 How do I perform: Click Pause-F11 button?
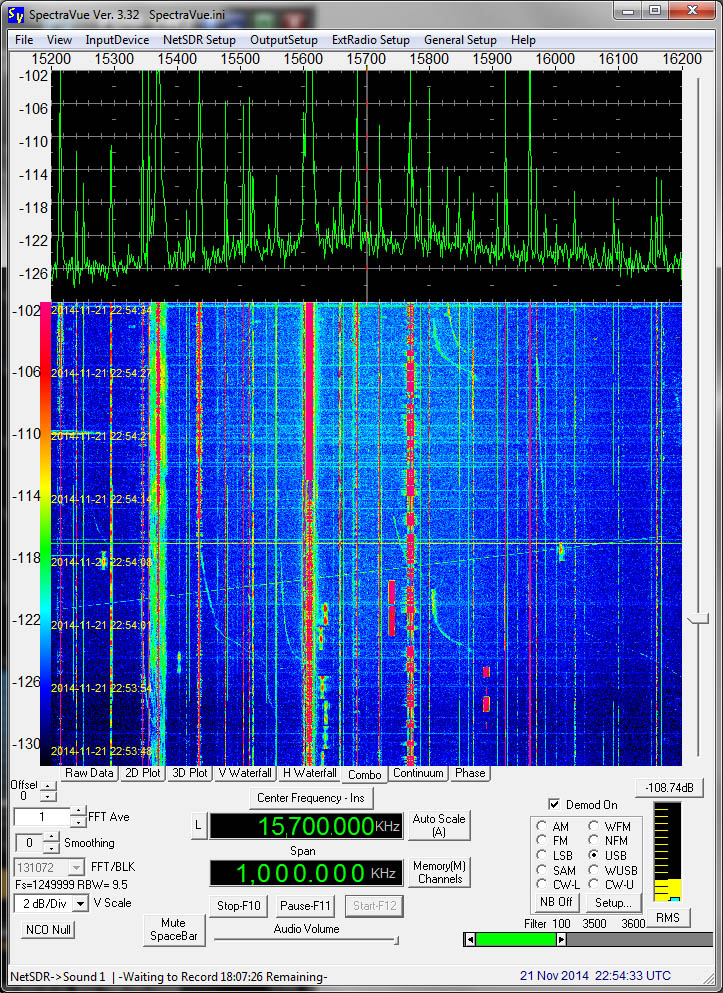[305, 906]
